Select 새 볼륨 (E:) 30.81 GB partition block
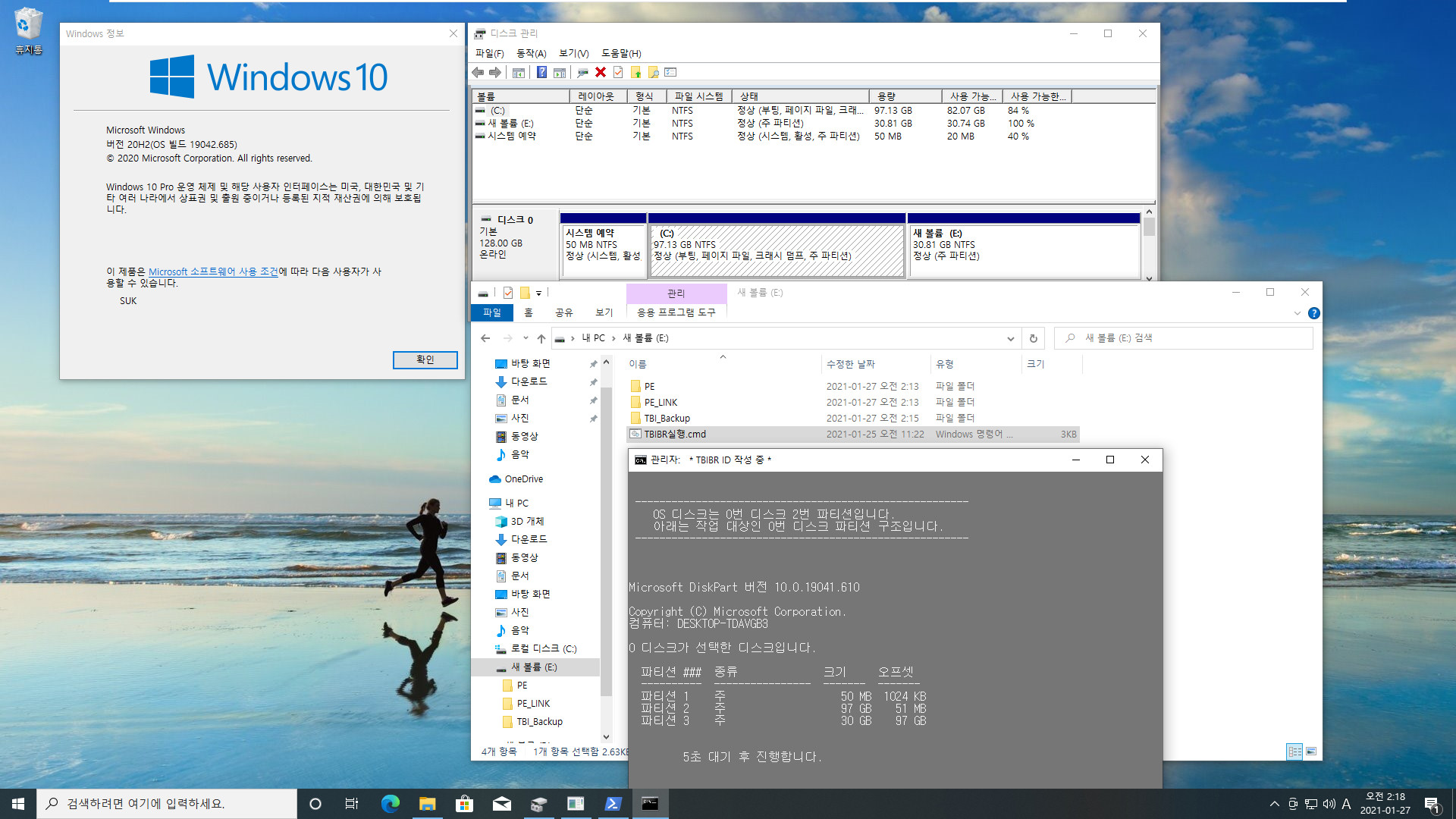Viewport: 1456px width, 819px height. point(1024,246)
